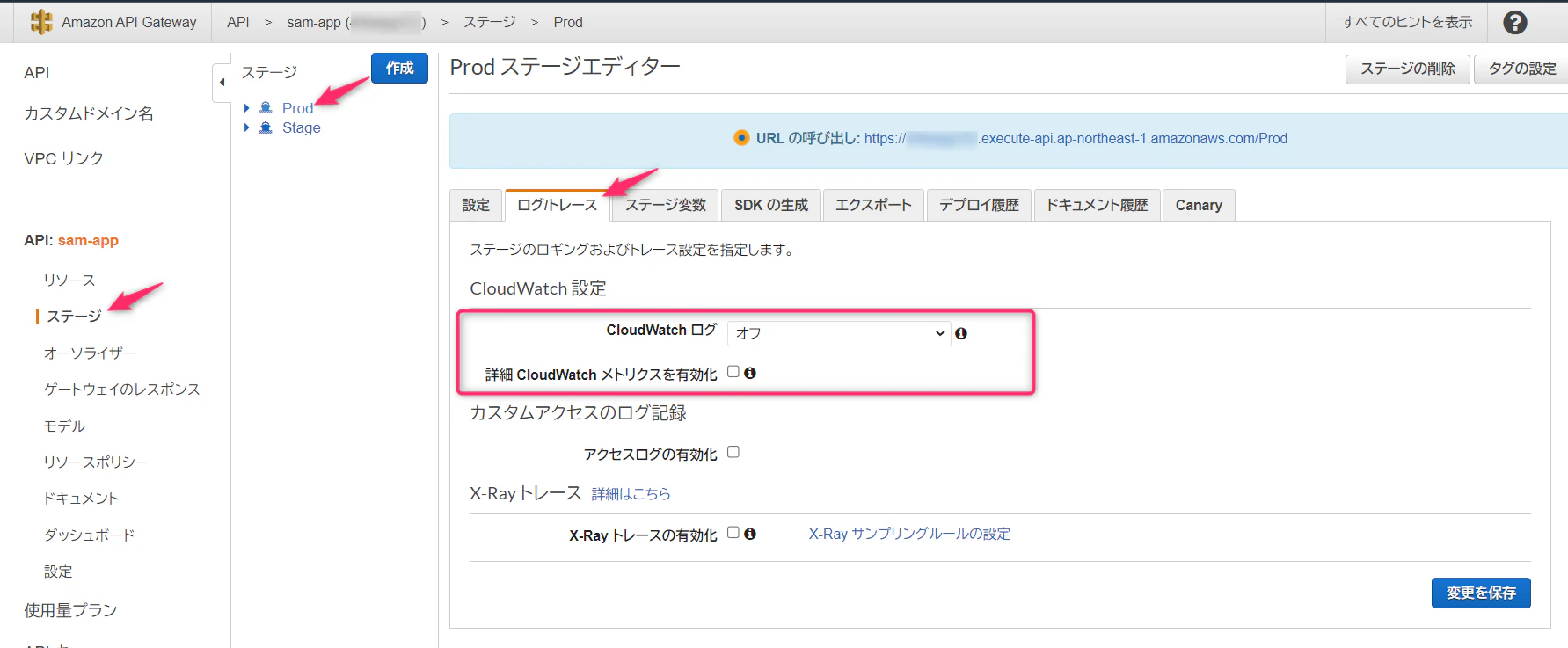Open the help question mark icon
This screenshot has width=1568, height=648.
click(1514, 23)
